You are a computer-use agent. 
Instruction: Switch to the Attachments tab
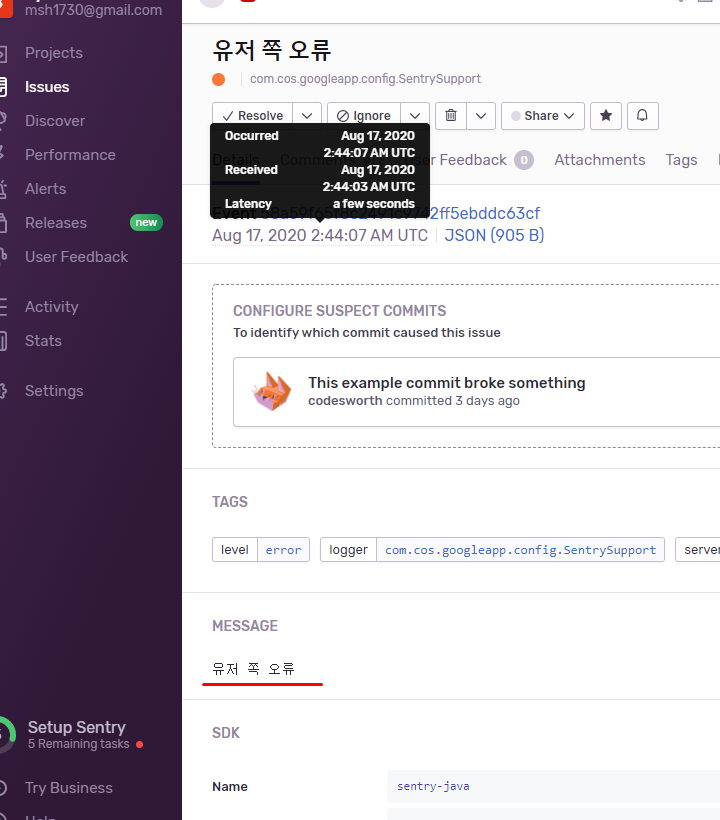click(600, 160)
